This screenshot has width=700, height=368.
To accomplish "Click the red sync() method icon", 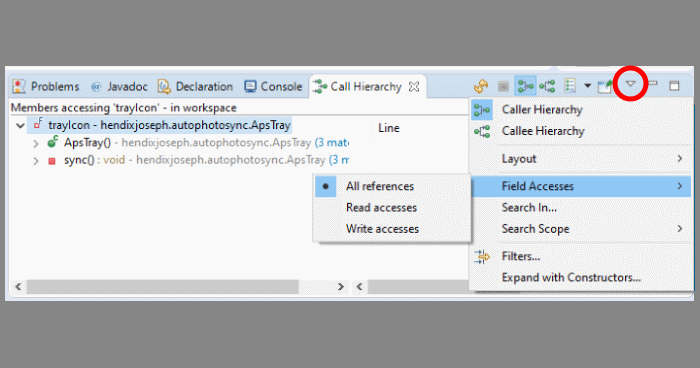I will 52,161.
